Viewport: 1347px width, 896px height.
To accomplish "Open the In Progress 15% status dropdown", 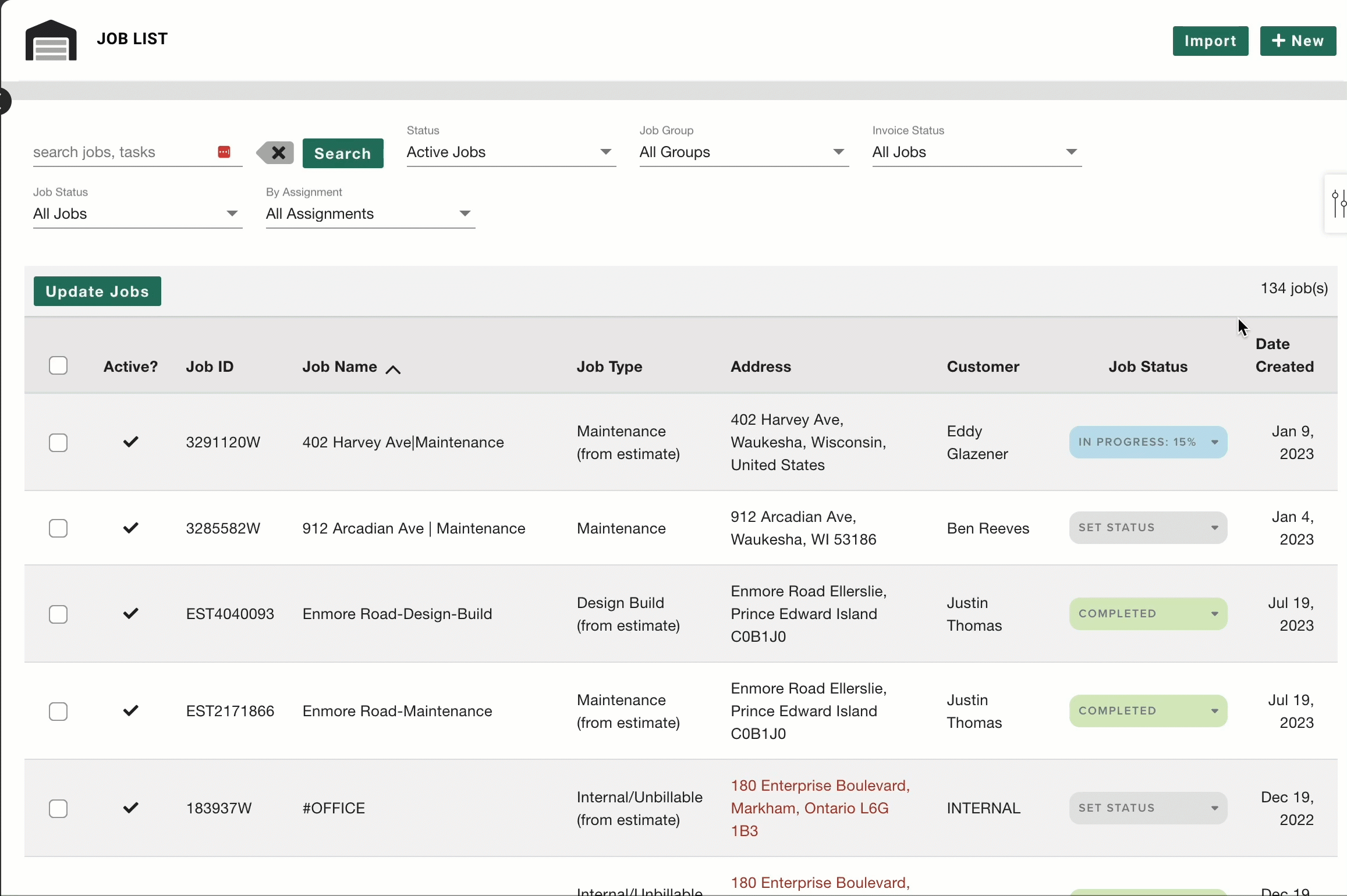I will point(1148,442).
